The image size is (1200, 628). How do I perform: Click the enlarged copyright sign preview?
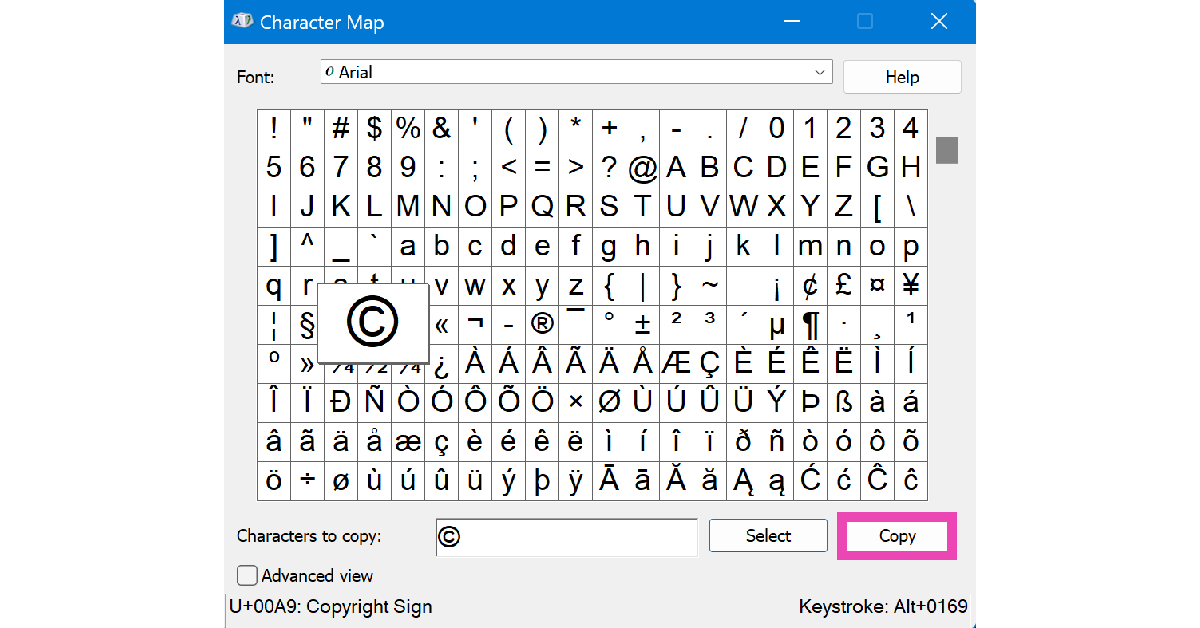click(x=373, y=322)
